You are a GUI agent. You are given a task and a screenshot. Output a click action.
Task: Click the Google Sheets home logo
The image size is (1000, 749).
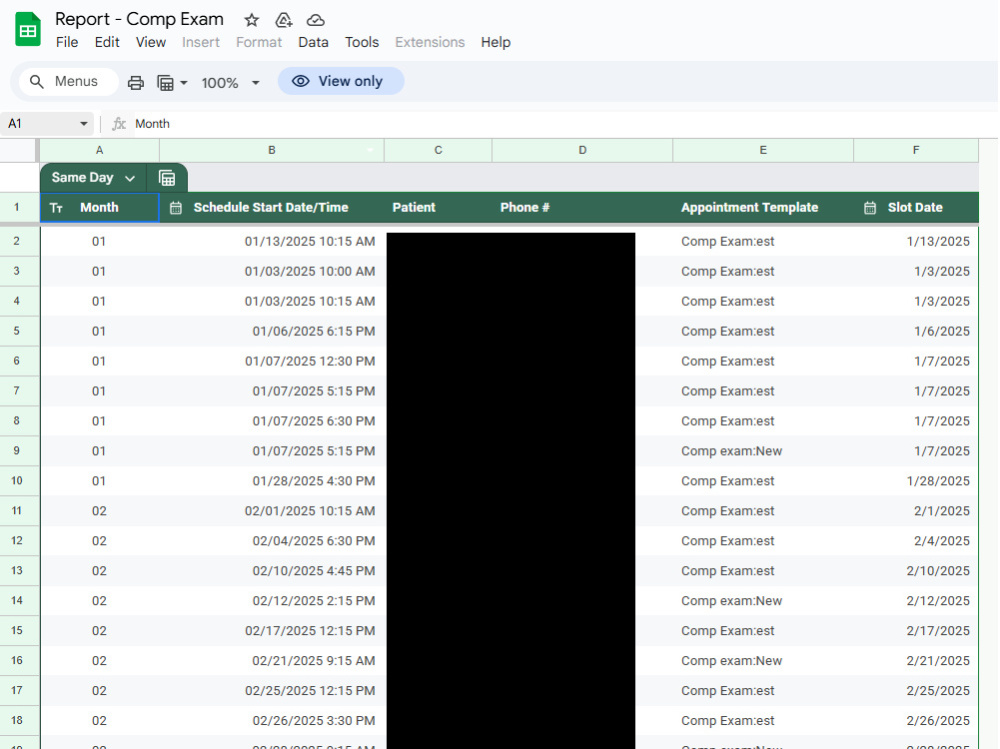pos(28,29)
